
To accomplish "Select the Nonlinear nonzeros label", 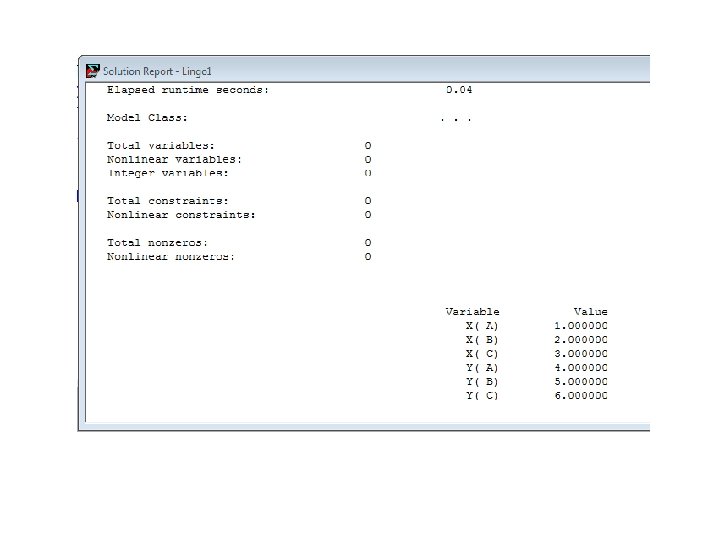I will (171, 256).
